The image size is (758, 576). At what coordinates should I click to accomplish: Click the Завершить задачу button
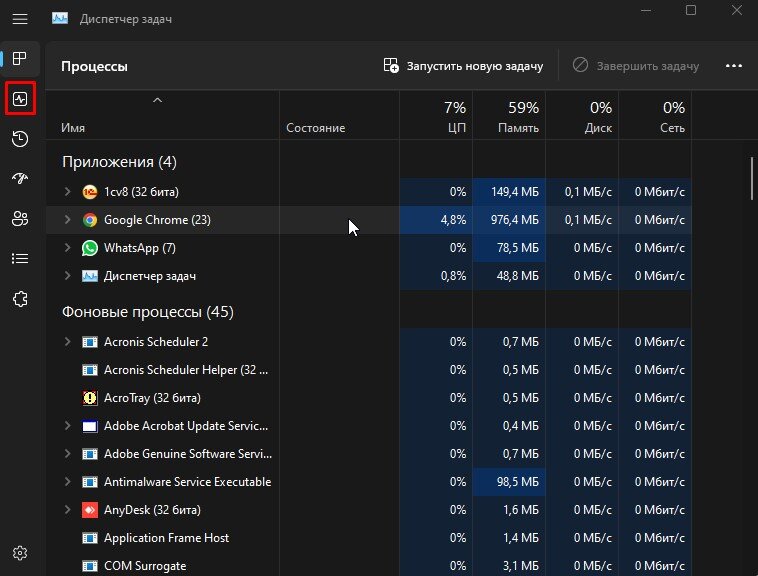pos(636,66)
